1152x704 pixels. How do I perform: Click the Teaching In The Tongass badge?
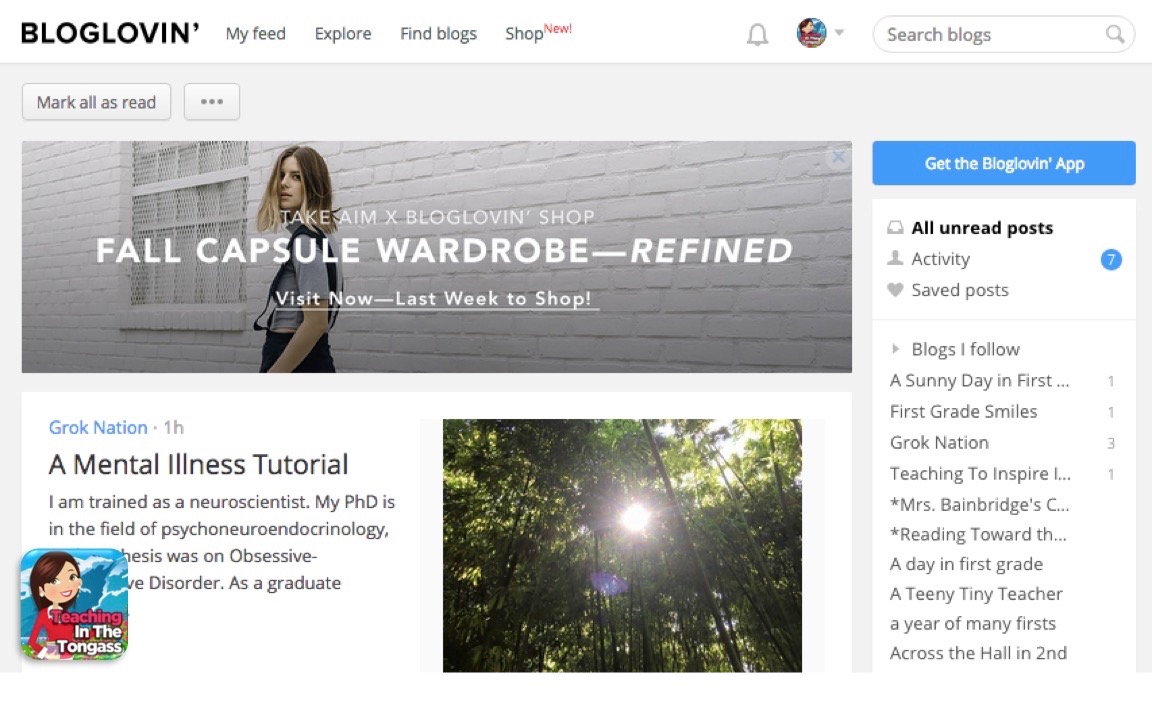tap(73, 604)
